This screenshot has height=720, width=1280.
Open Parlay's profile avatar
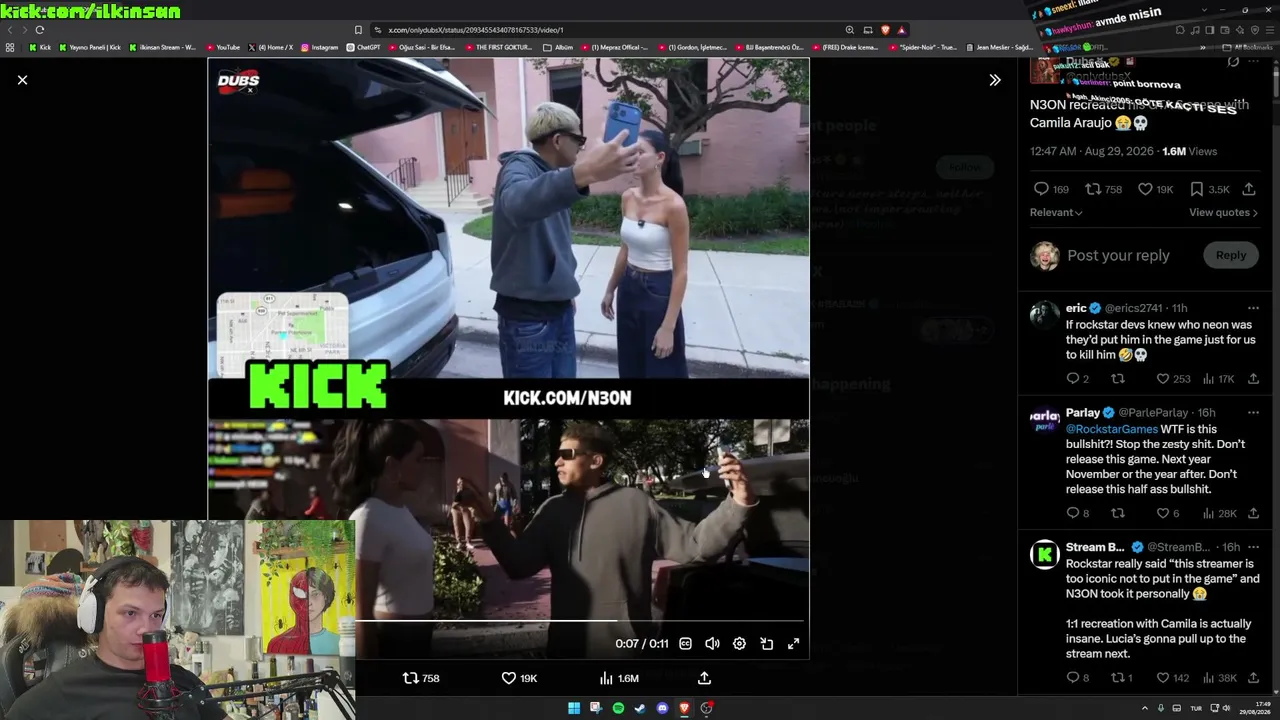pos(1045,419)
